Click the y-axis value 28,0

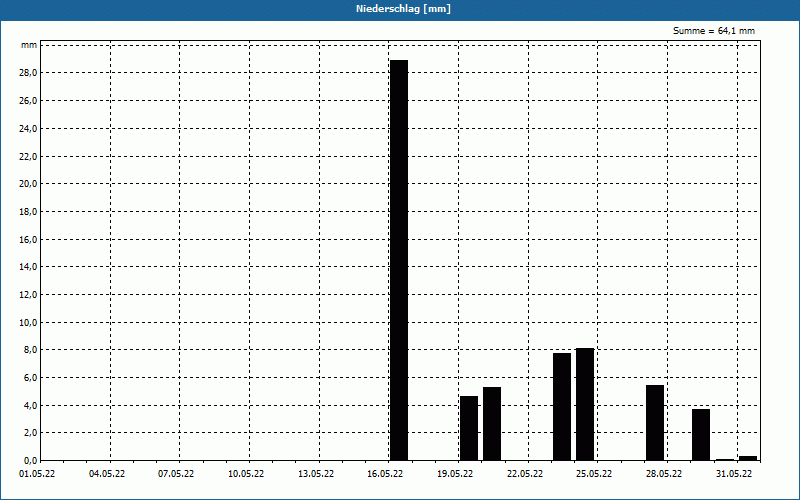28,73
